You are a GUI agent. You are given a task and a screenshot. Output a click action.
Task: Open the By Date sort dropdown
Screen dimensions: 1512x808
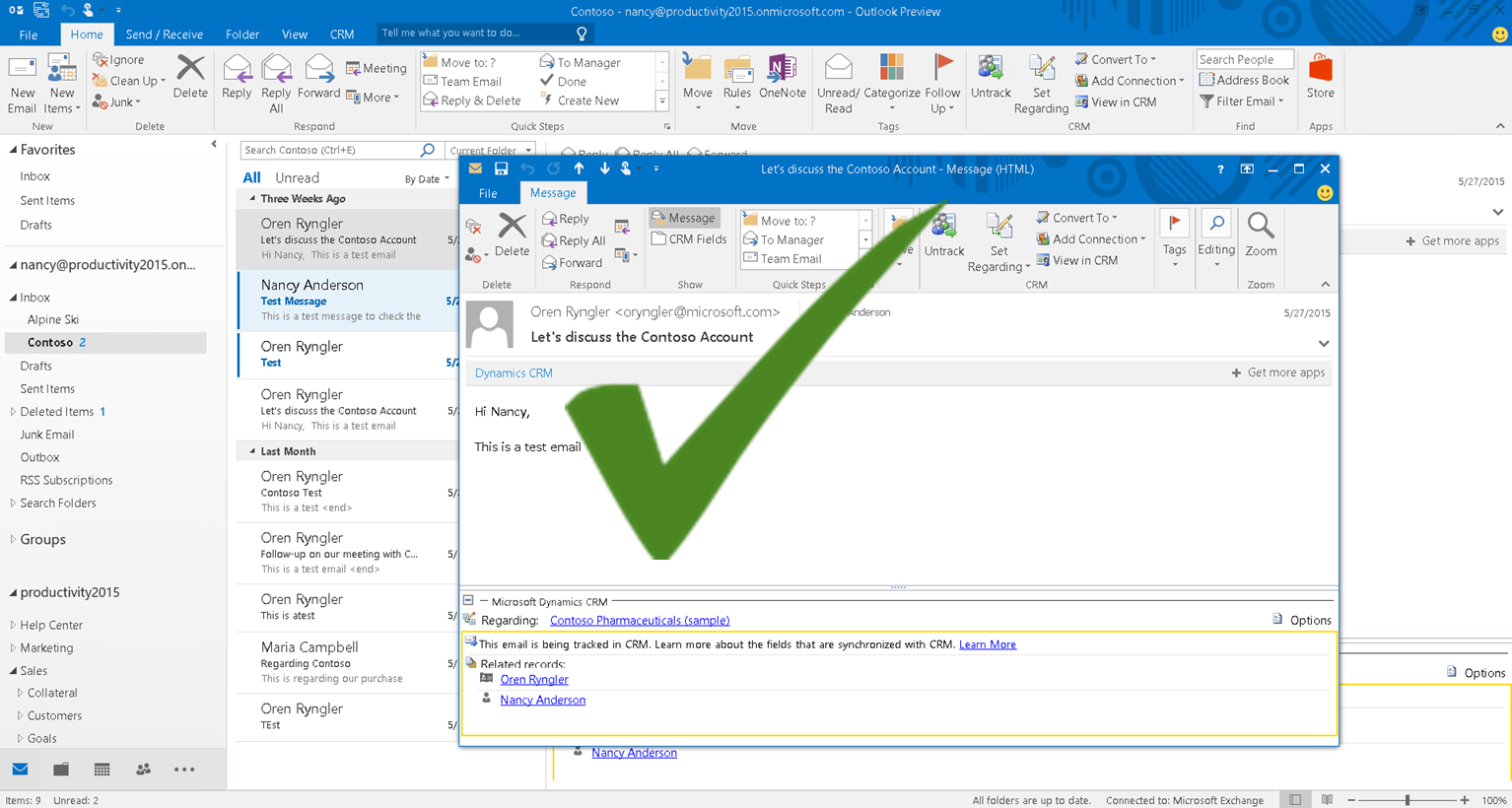click(x=427, y=179)
